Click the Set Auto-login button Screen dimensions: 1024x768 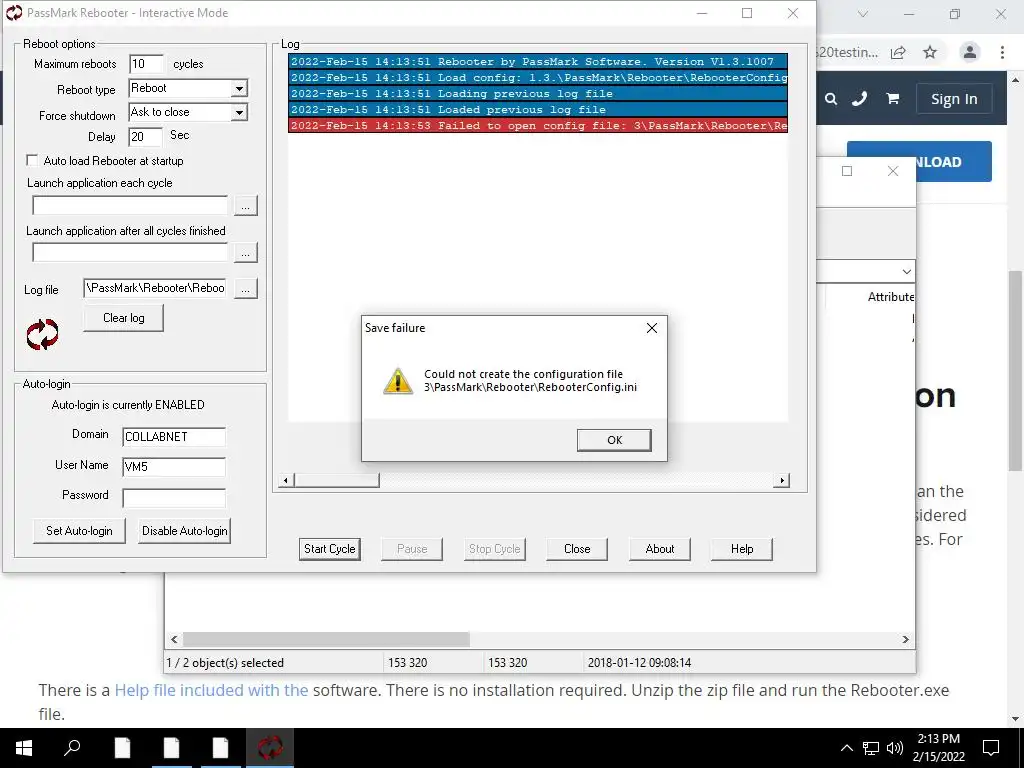[79, 531]
